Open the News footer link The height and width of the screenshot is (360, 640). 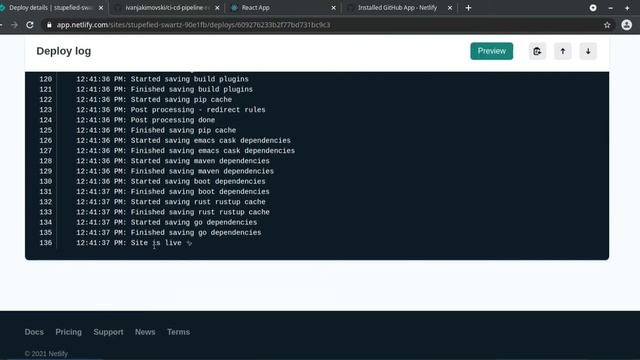[145, 332]
